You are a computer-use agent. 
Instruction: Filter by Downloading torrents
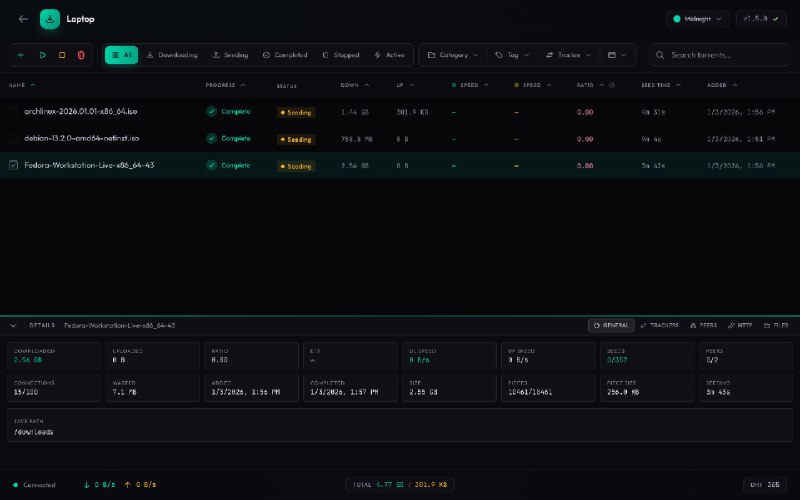[x=172, y=55]
